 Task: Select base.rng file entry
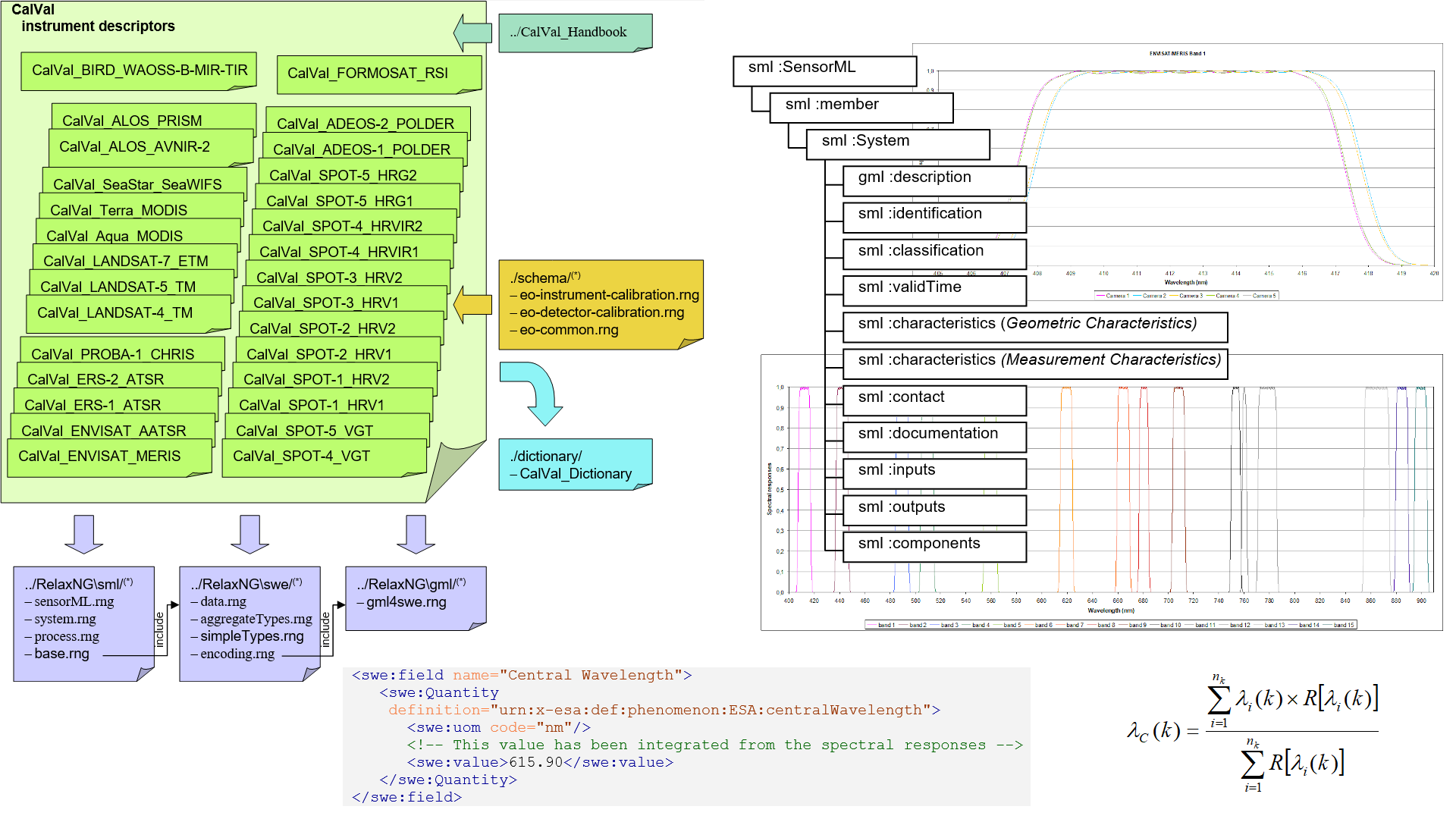coord(61,654)
